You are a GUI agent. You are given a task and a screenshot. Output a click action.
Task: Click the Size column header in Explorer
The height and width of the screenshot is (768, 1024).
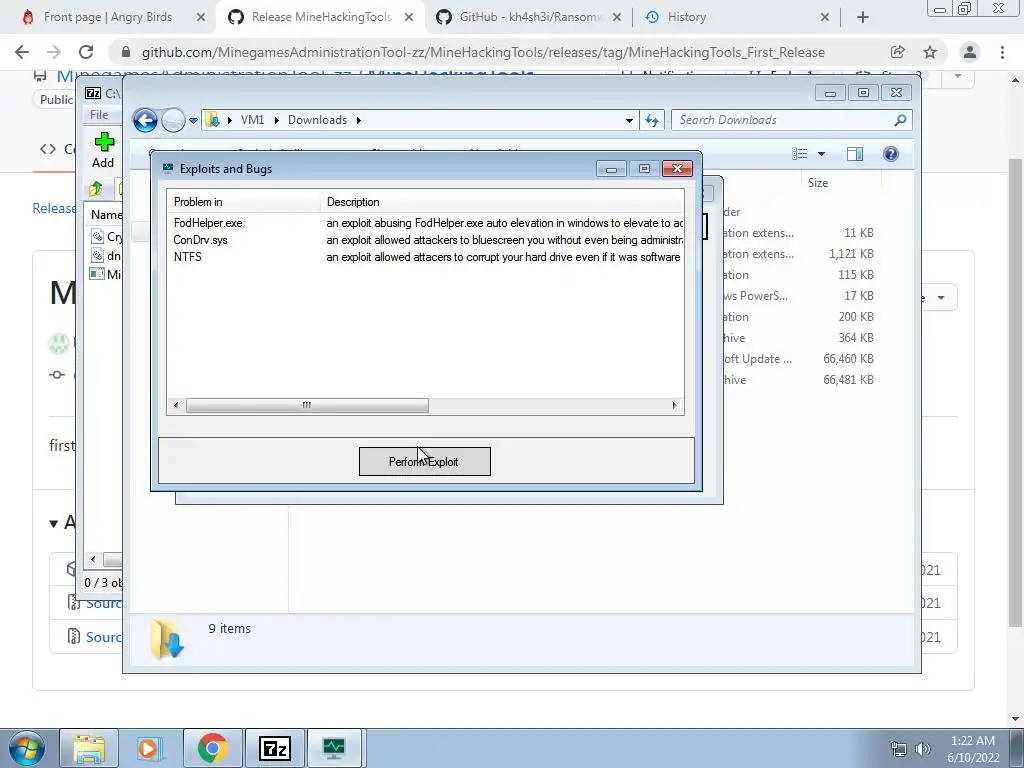tap(841, 183)
